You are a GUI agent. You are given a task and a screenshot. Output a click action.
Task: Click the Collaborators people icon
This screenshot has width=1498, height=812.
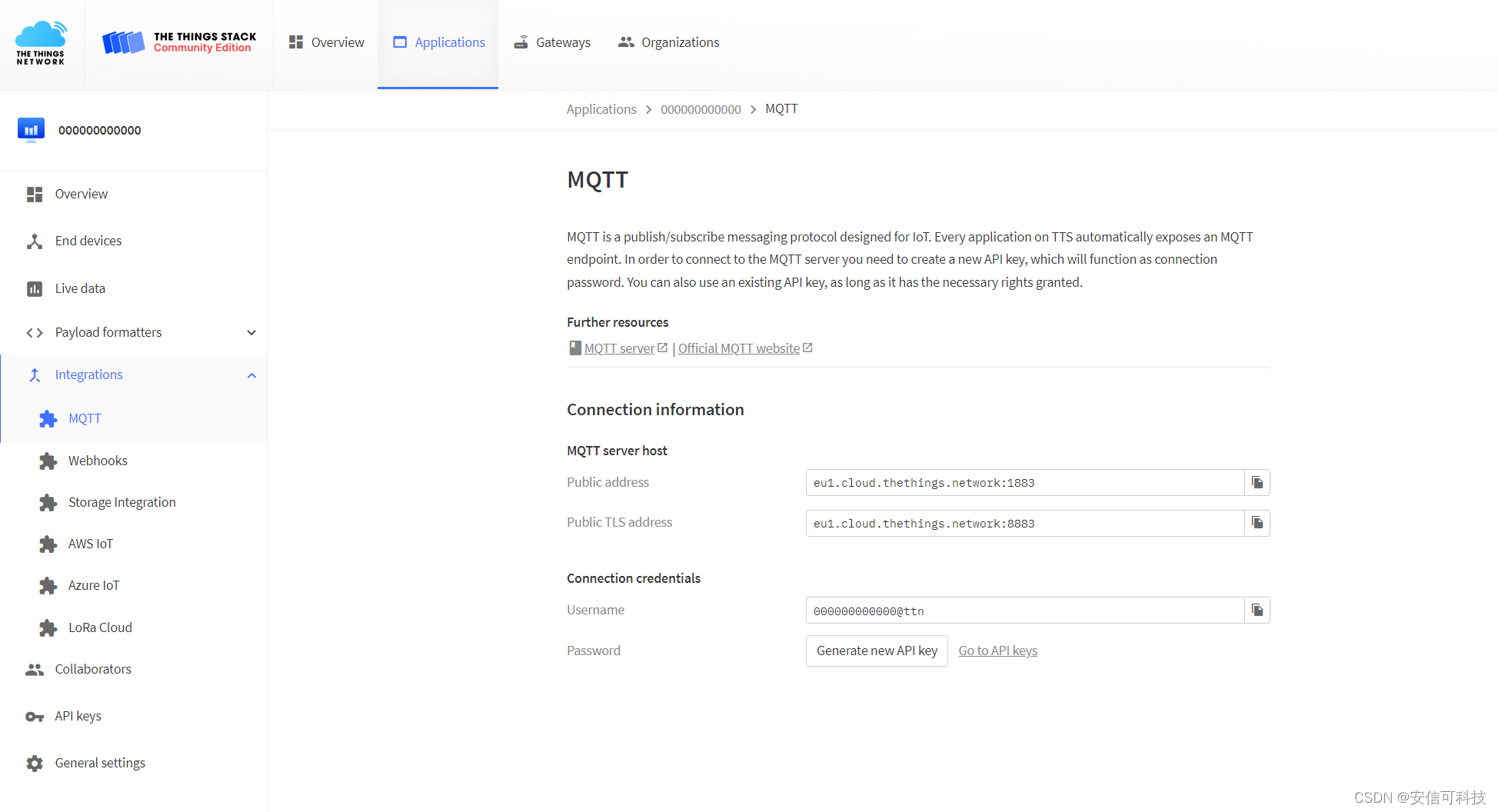35,670
